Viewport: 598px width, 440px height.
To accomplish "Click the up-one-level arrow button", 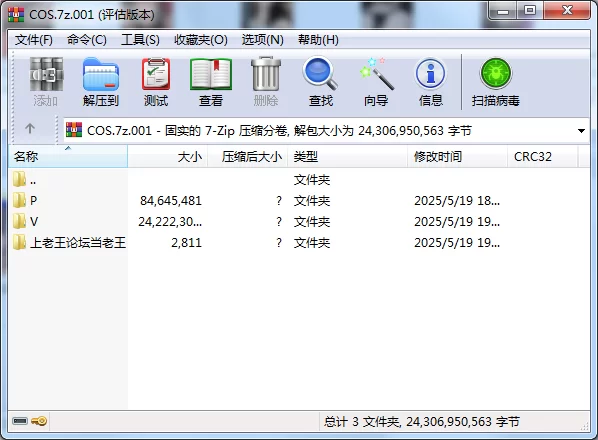I will (30, 128).
